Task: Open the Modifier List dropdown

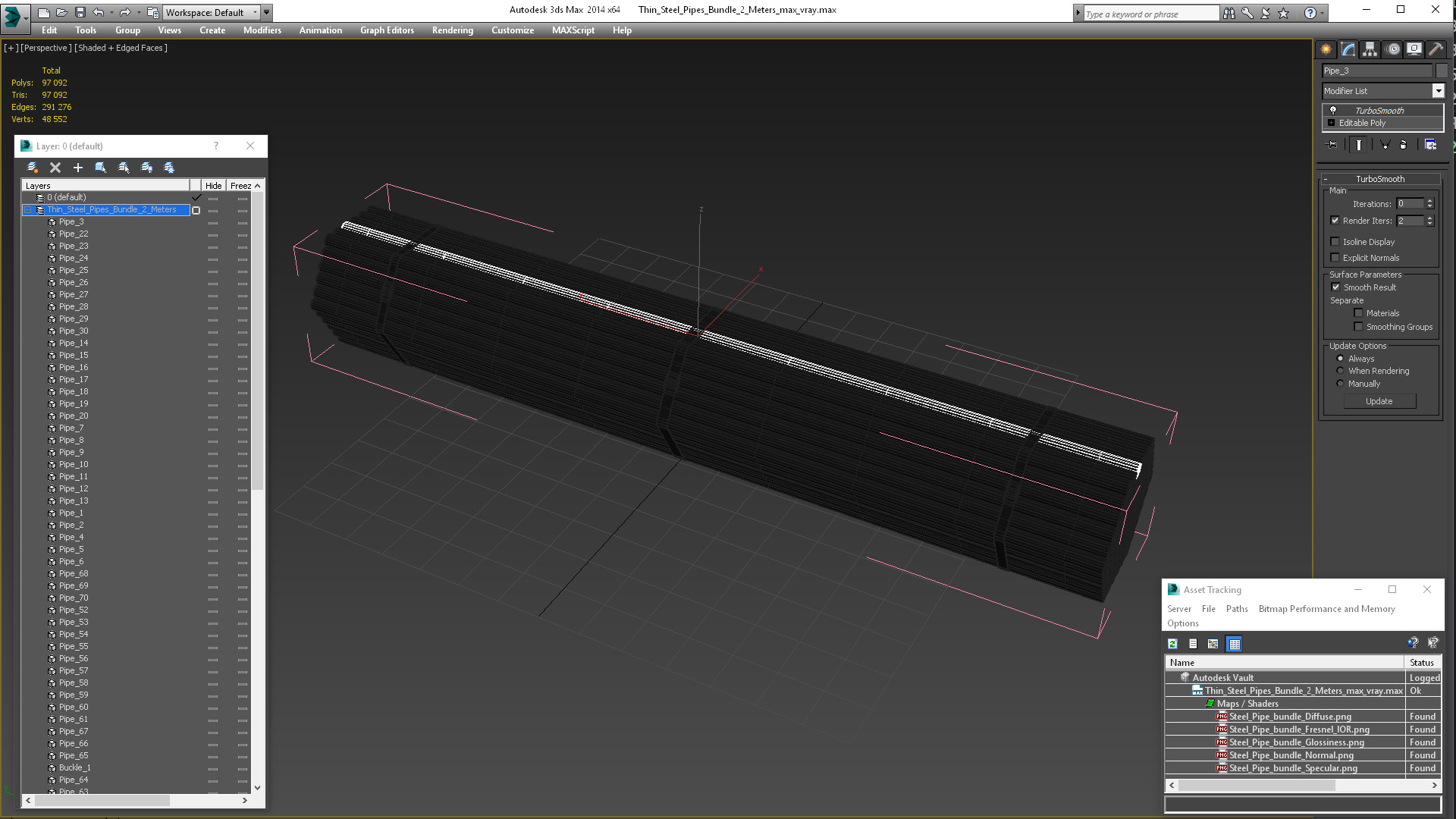Action: pos(1438,91)
